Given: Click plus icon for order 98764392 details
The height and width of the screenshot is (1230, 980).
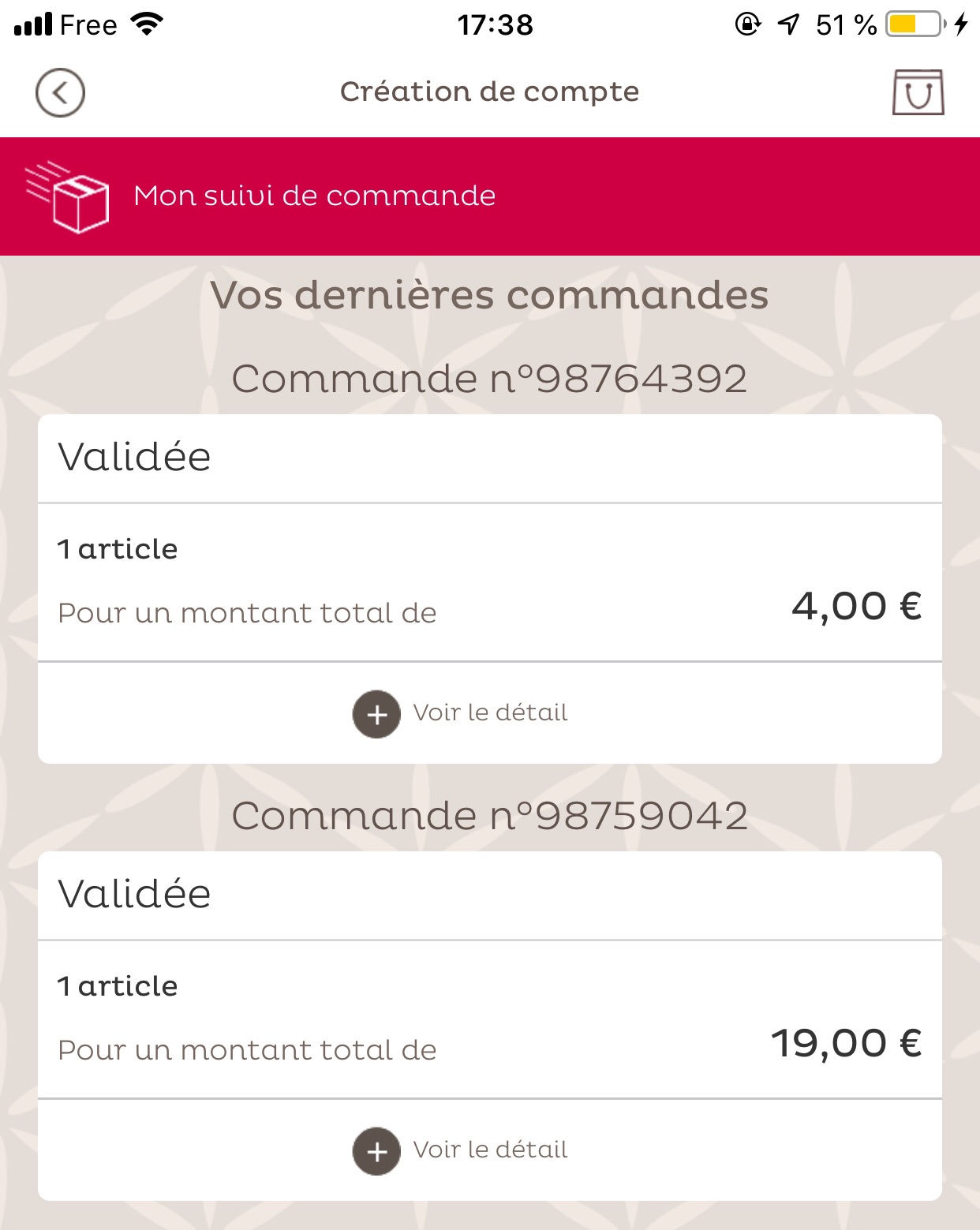Looking at the screenshot, I should click(x=376, y=714).
